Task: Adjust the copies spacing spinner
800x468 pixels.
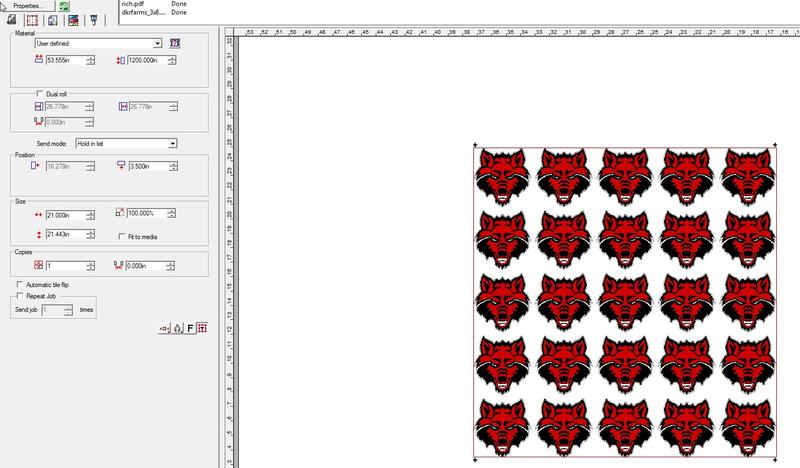Action: pyautogui.click(x=170, y=266)
